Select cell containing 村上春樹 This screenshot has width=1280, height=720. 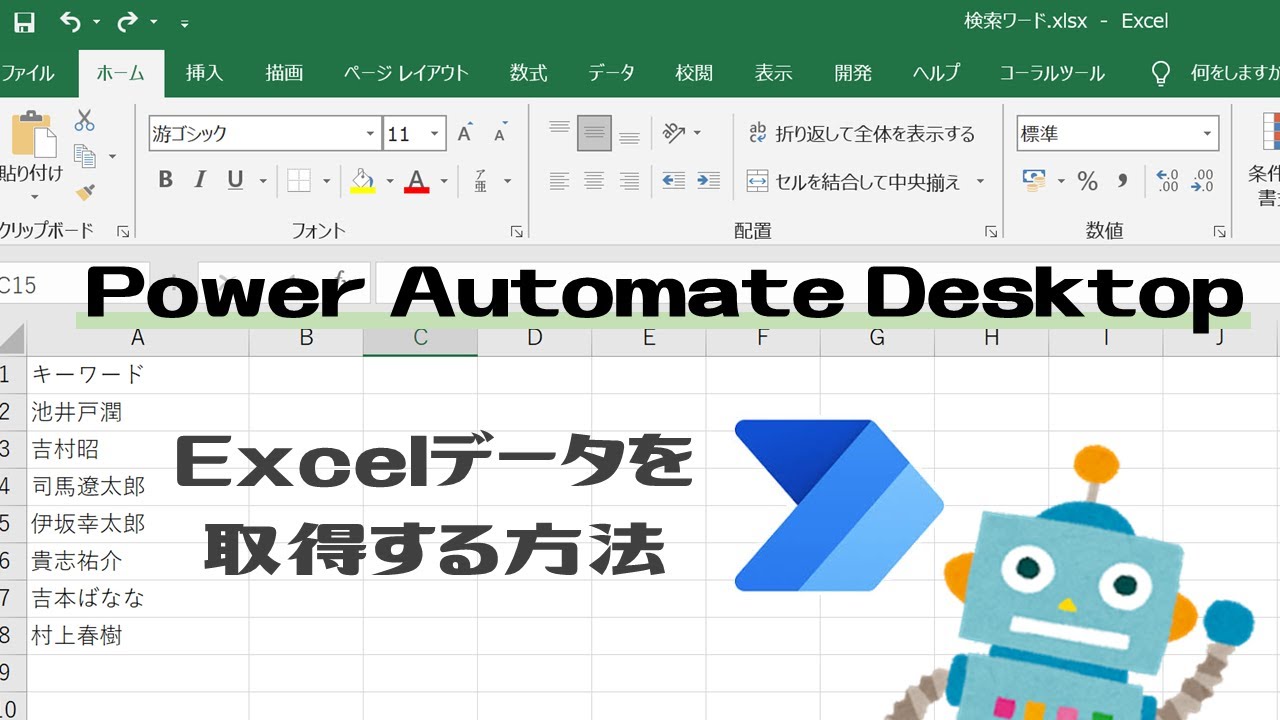tap(138, 636)
